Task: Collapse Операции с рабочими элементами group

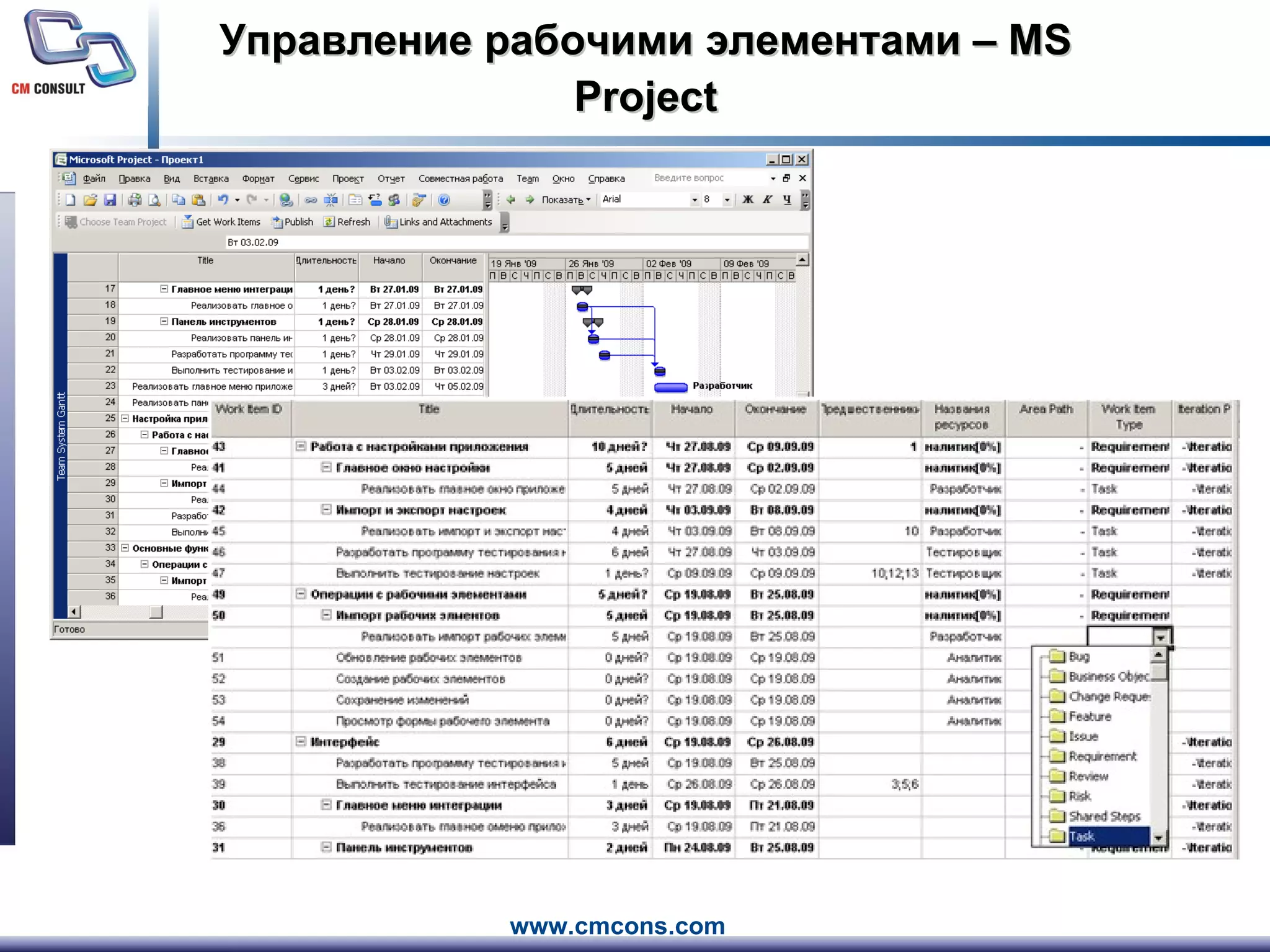Action: tap(301, 594)
